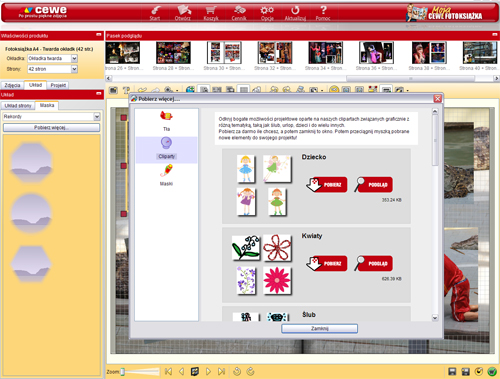Expand the Rekordy mask category dropdown
The image size is (500, 379).
(97, 117)
